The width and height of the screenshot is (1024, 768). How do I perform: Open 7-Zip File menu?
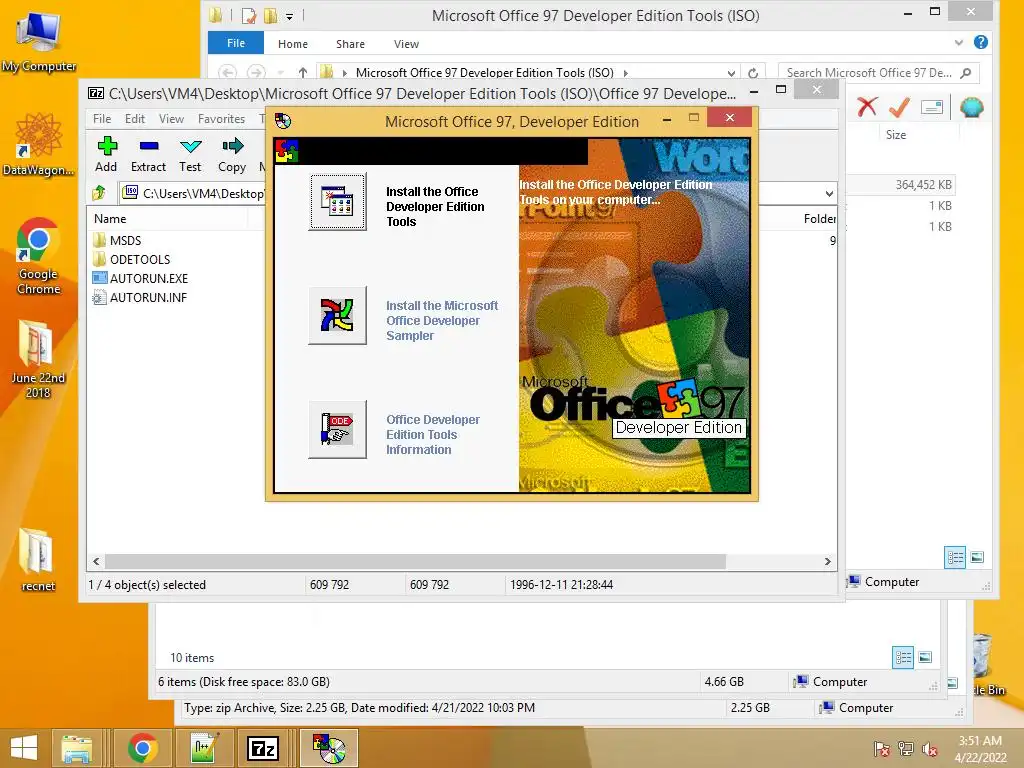tap(102, 119)
